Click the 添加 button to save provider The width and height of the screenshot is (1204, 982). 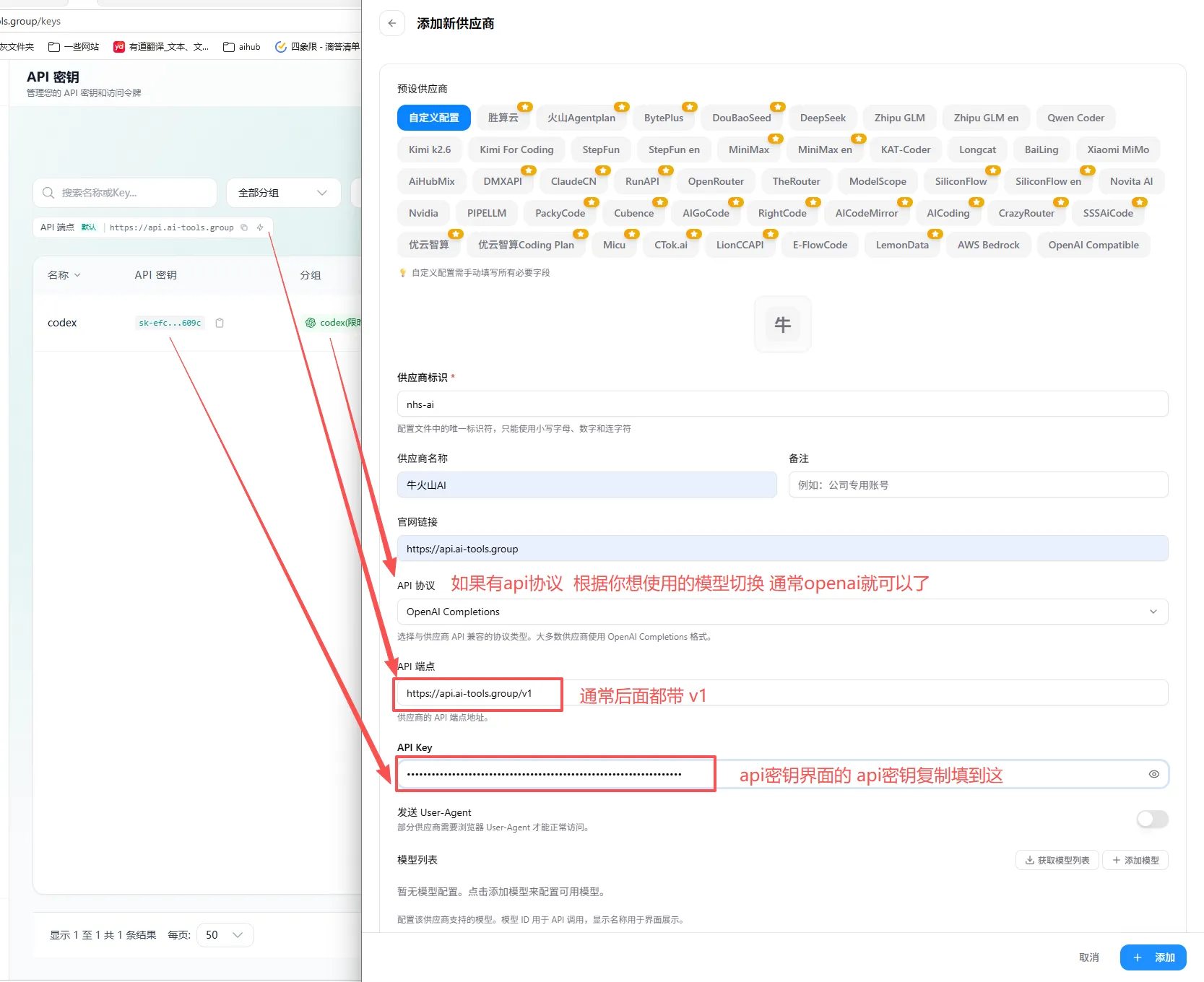coord(1153,957)
